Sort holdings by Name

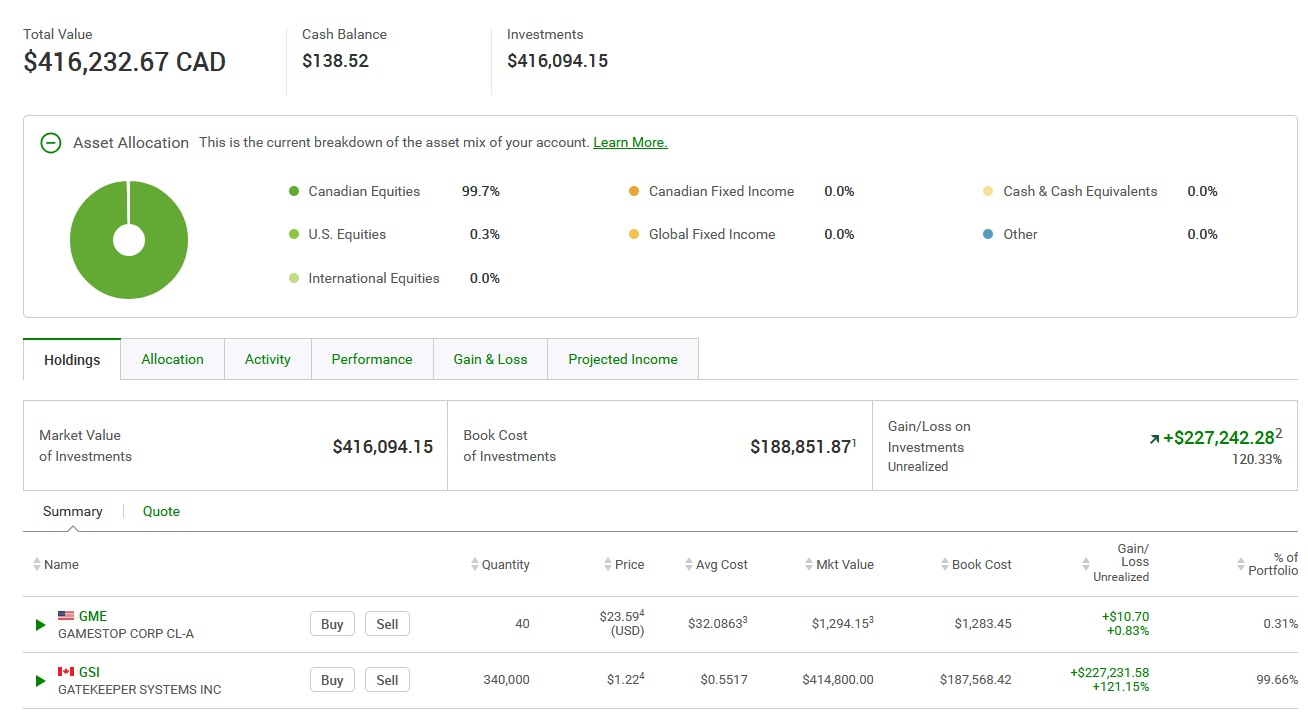coord(56,565)
